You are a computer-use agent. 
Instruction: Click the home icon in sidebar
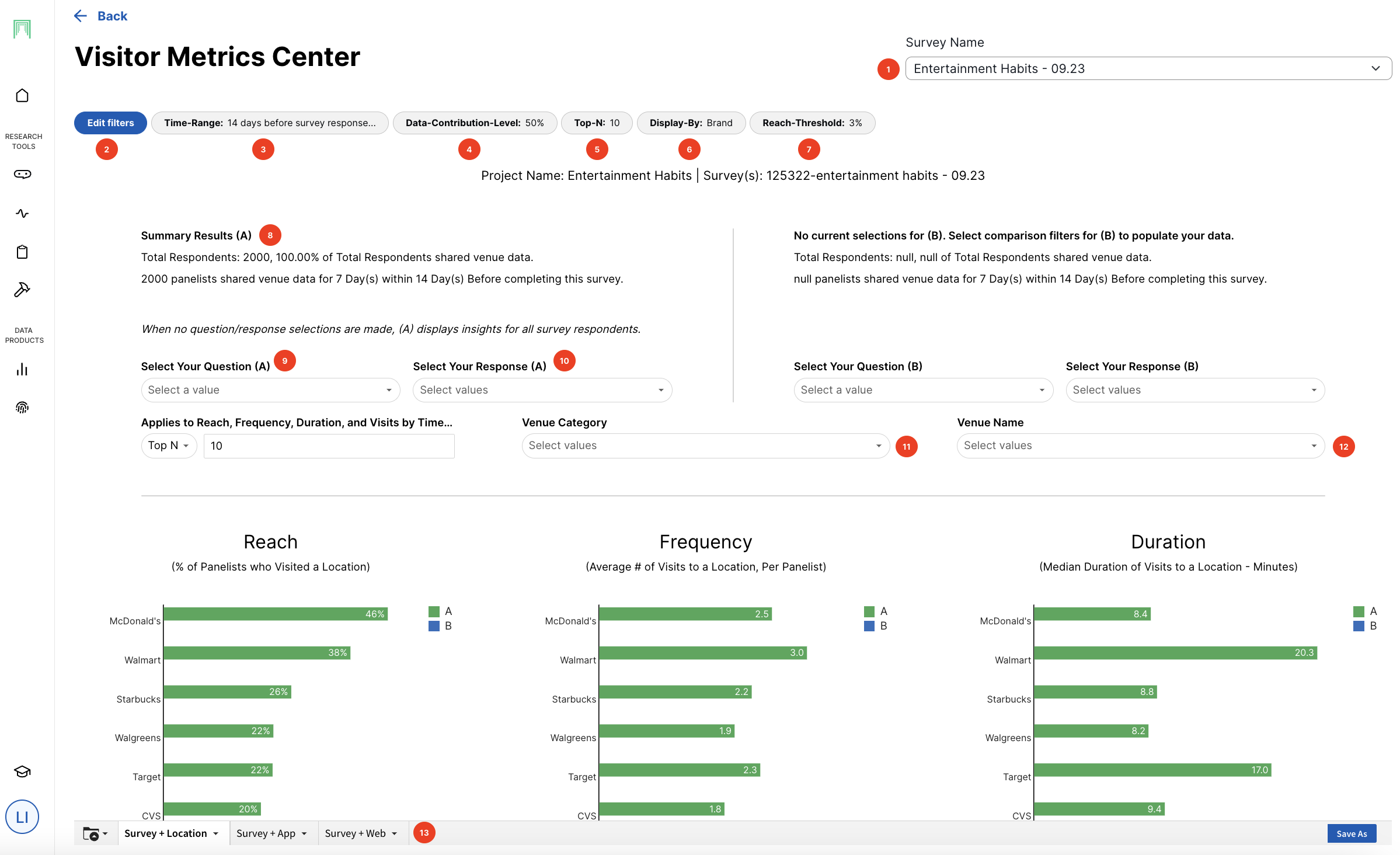tap(22, 95)
